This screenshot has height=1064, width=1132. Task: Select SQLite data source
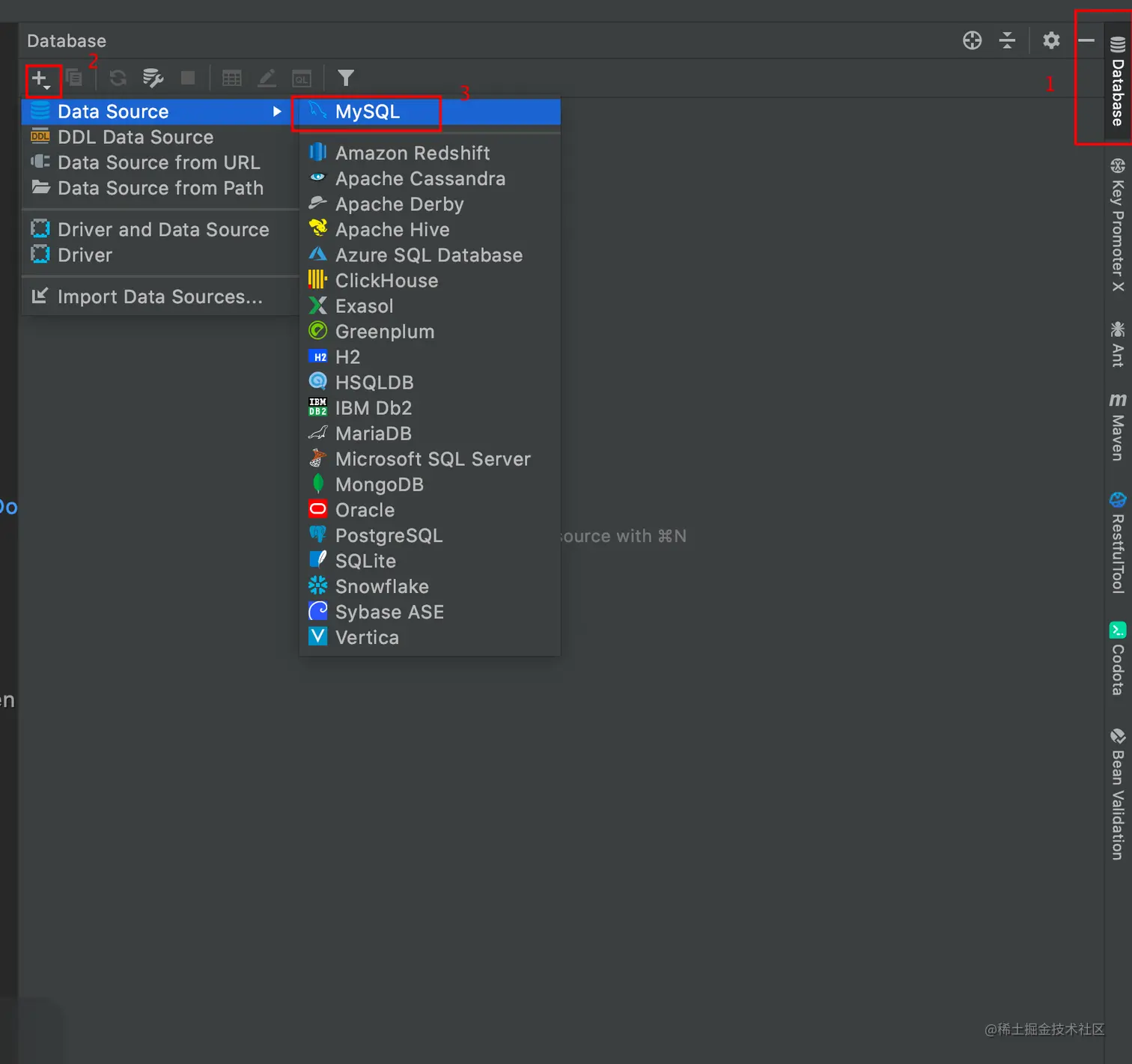[430, 560]
